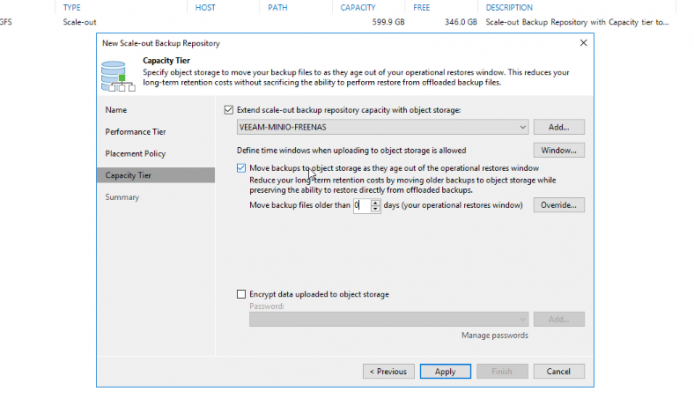Decrease days with the spinner down arrow
The width and height of the screenshot is (694, 406).
pyautogui.click(x=375, y=209)
